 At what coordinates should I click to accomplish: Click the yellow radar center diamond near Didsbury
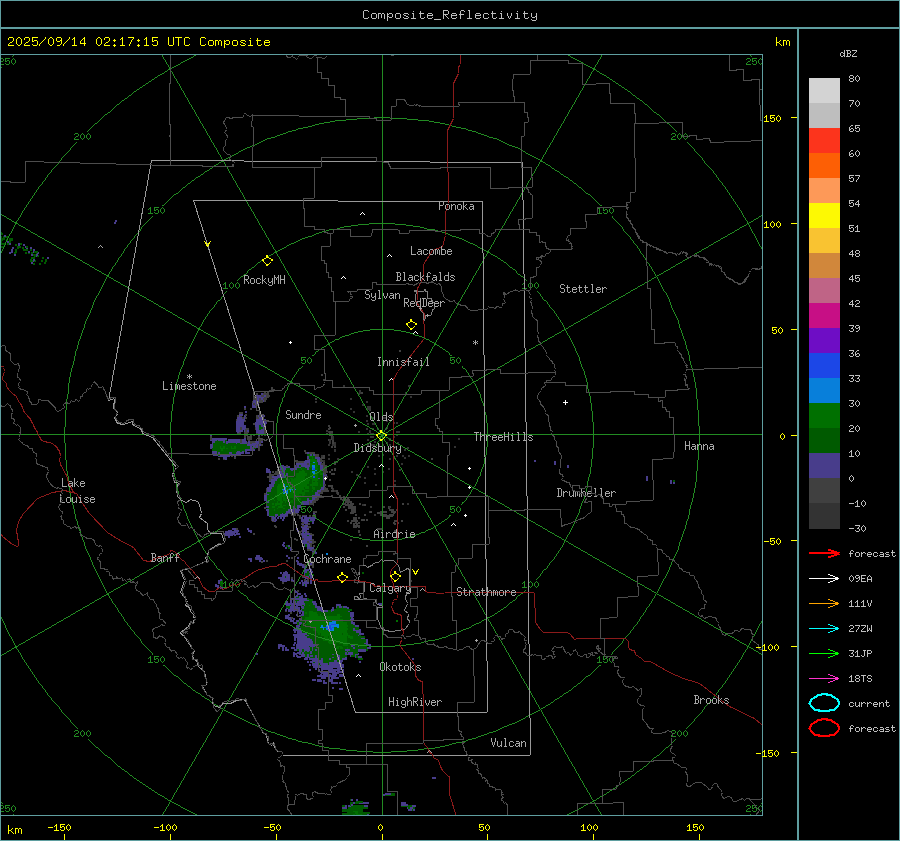coord(382,436)
